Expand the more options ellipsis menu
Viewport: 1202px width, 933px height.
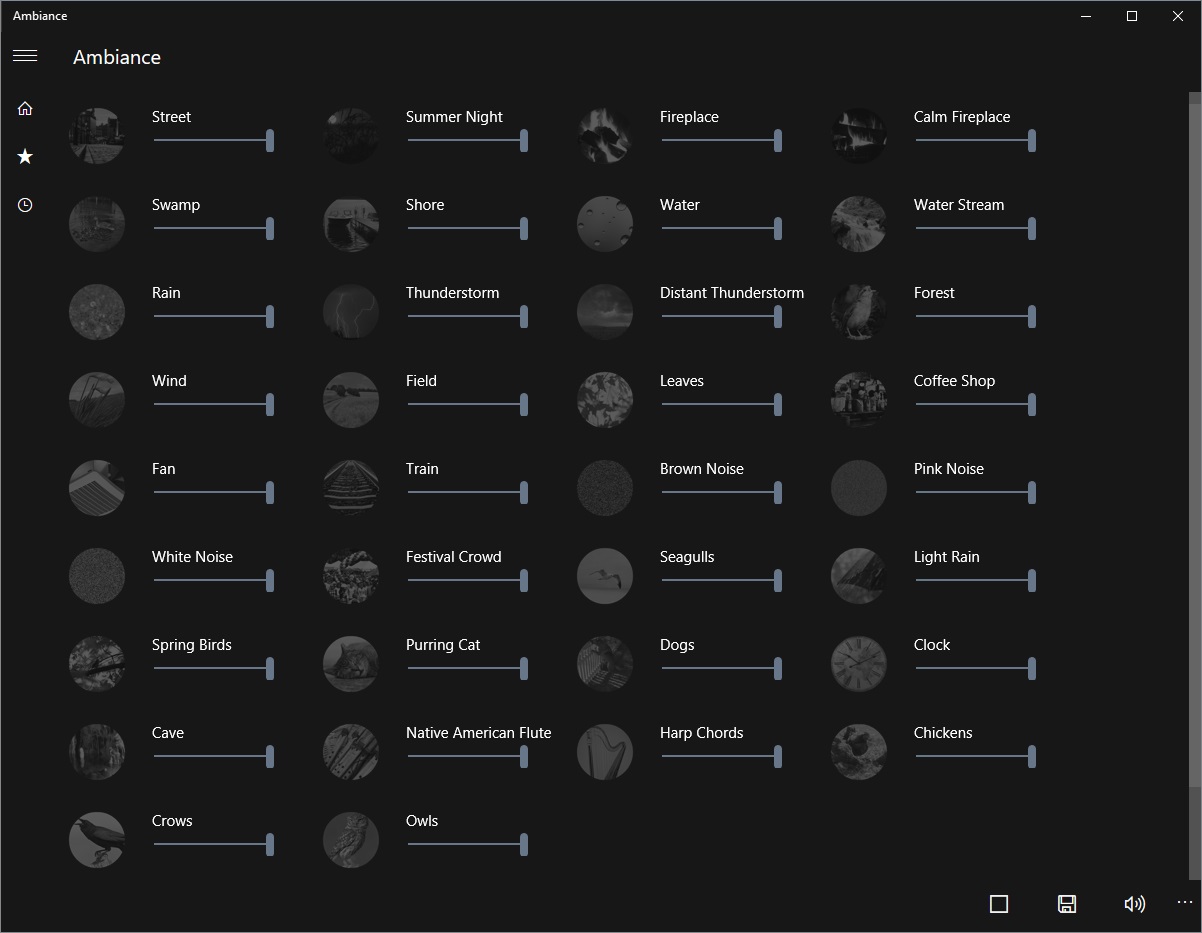[x=1185, y=903]
